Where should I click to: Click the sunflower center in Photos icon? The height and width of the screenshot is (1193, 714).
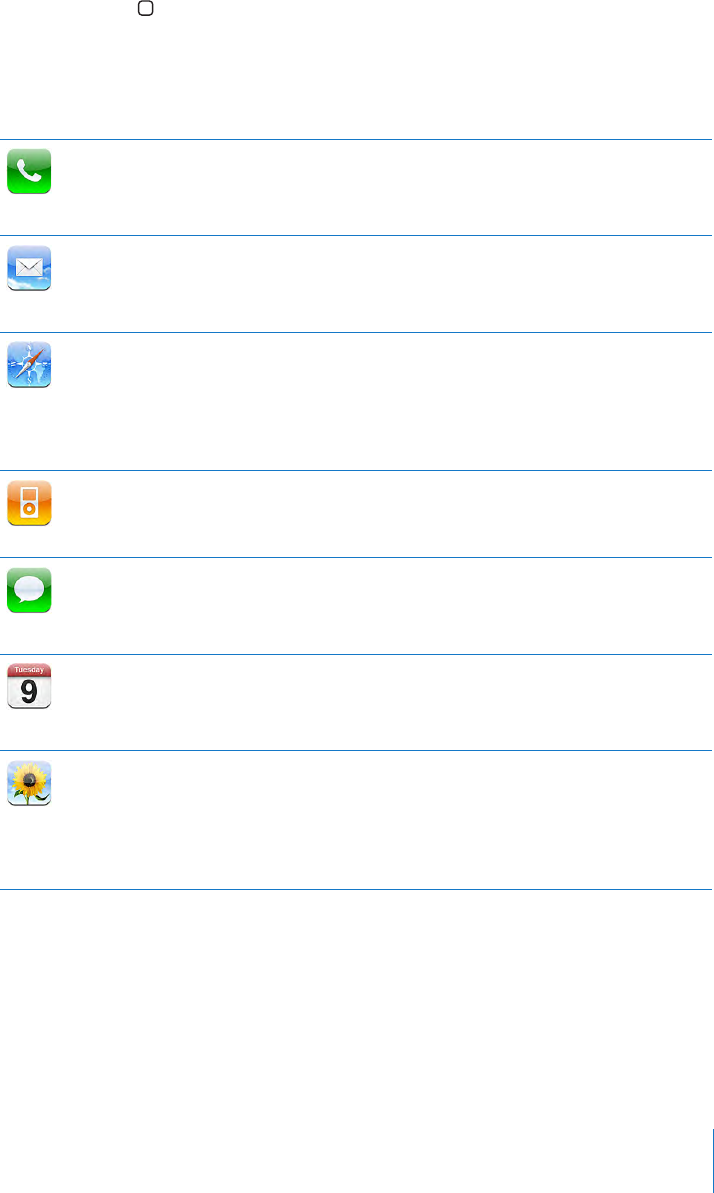click(29, 778)
